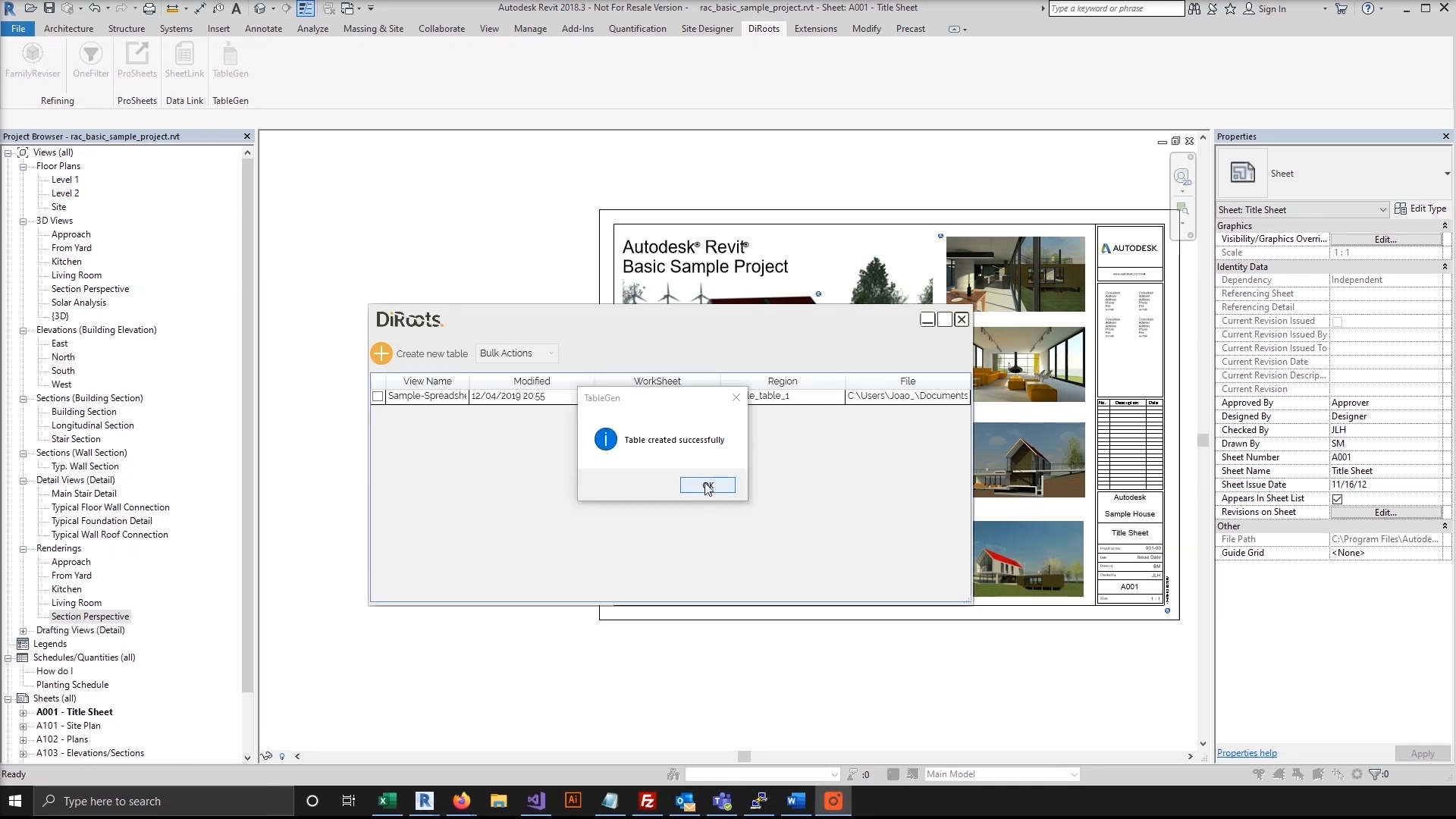Open the Sheet: Title Sheet type selector dropdown
This screenshot has width=1456, height=819.
pyautogui.click(x=1382, y=210)
